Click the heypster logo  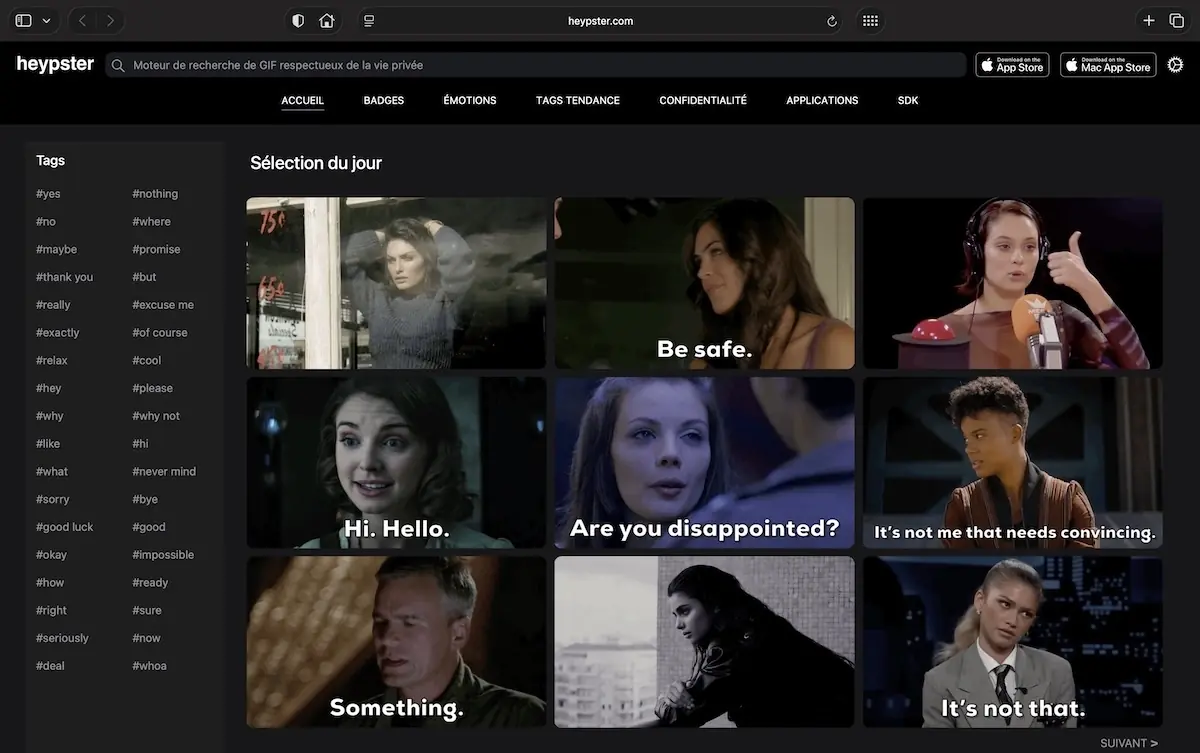[55, 64]
